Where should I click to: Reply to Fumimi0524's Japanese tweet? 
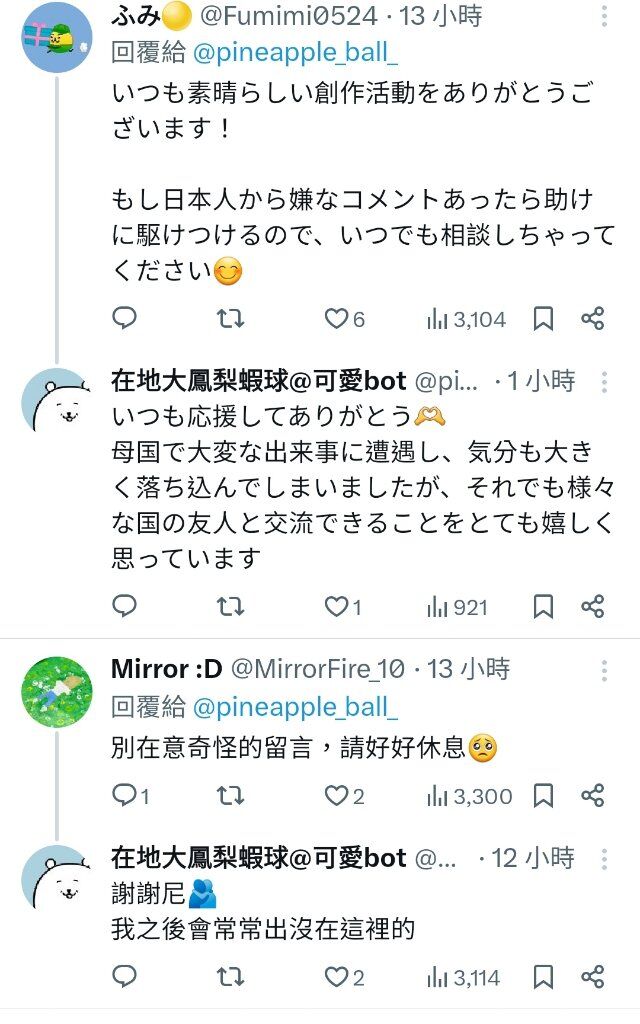[x=124, y=319]
